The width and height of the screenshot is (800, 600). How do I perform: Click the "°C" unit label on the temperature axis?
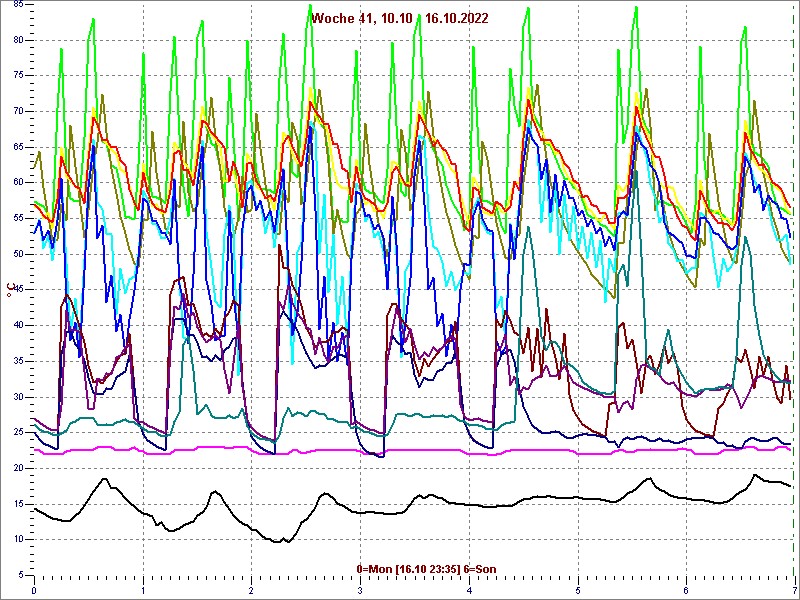point(10,290)
